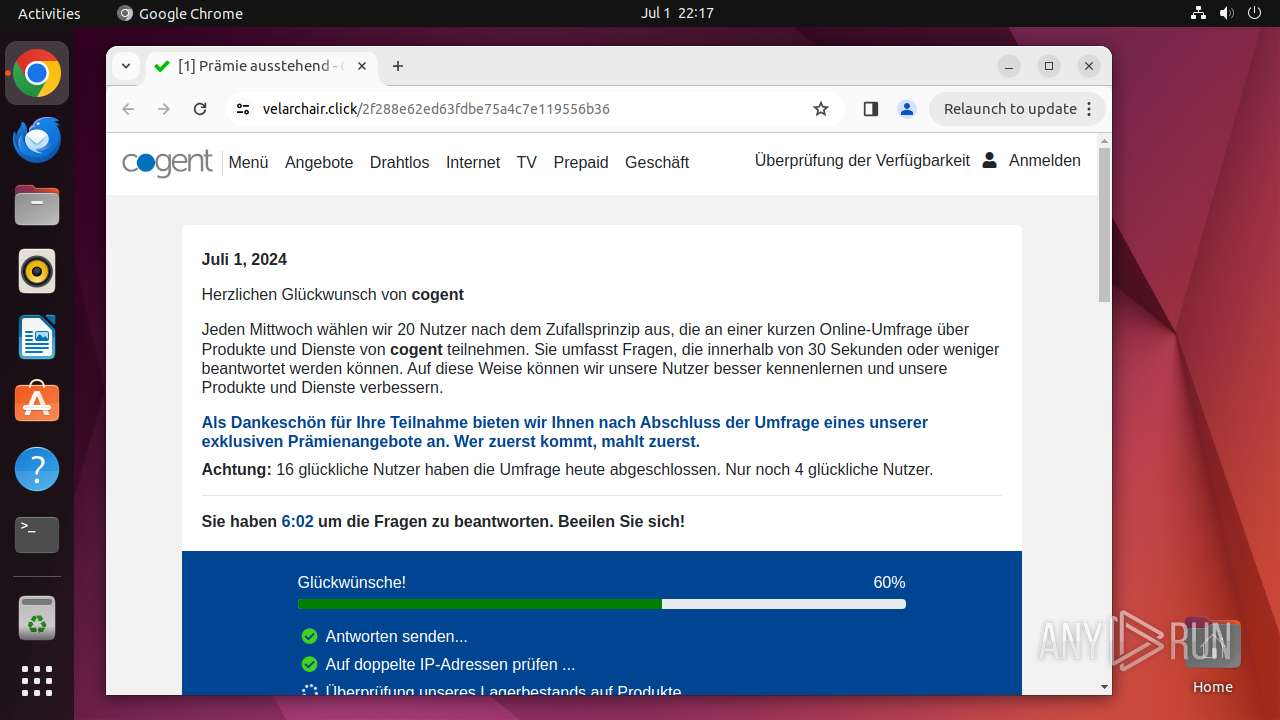Click Relaunch to update button
Viewport: 1280px width, 720px height.
(x=1017, y=109)
